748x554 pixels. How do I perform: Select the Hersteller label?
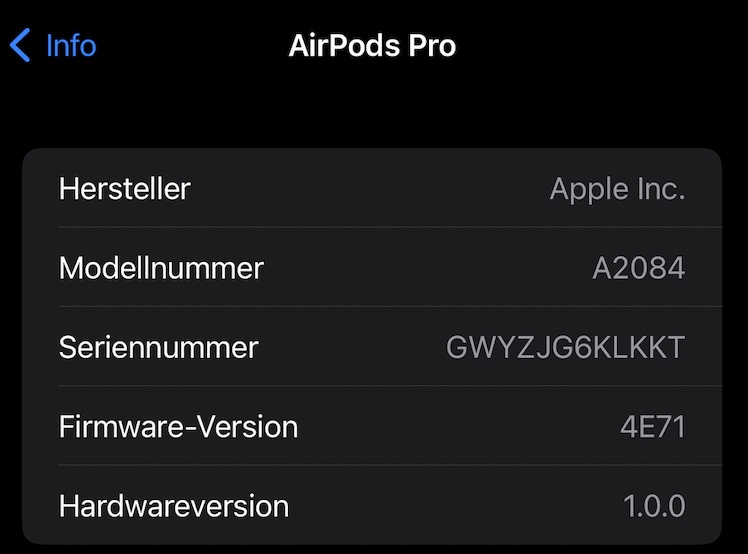click(x=125, y=188)
